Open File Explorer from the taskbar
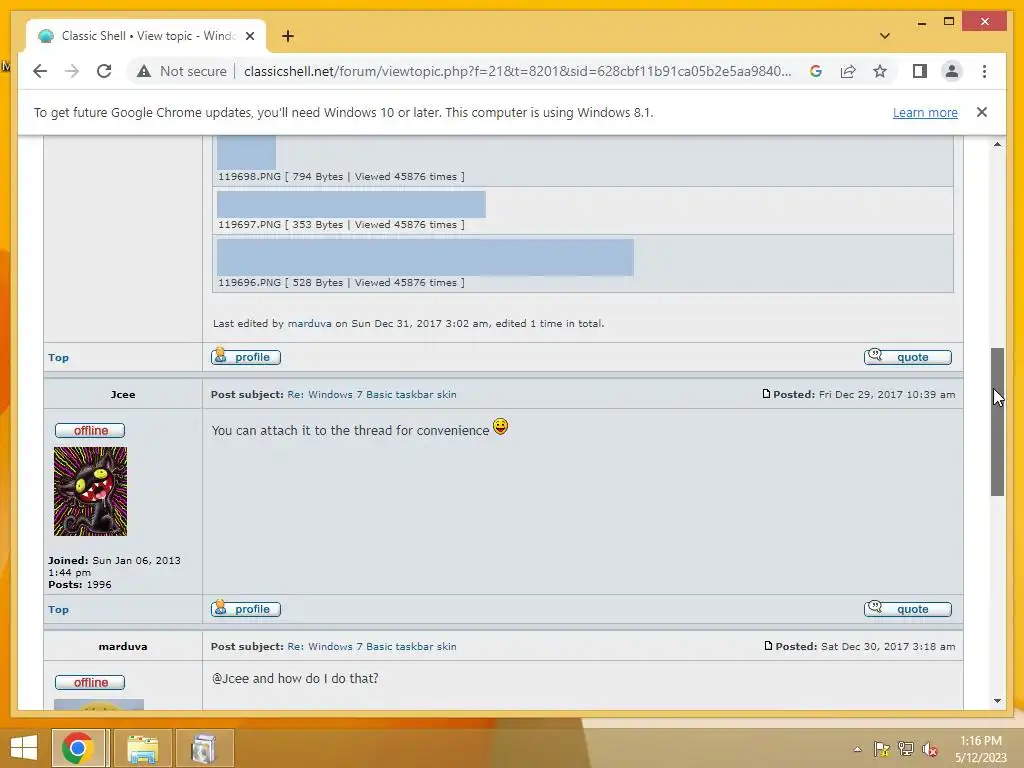This screenshot has height=768, width=1024. click(x=142, y=748)
